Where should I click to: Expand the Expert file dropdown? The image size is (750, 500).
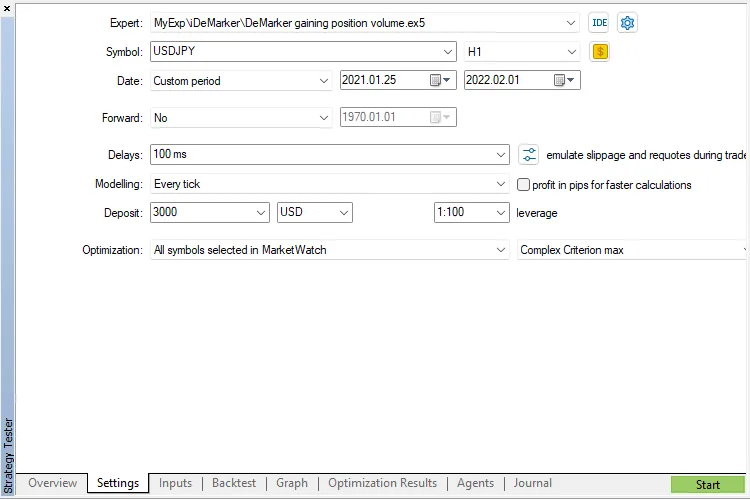[571, 23]
